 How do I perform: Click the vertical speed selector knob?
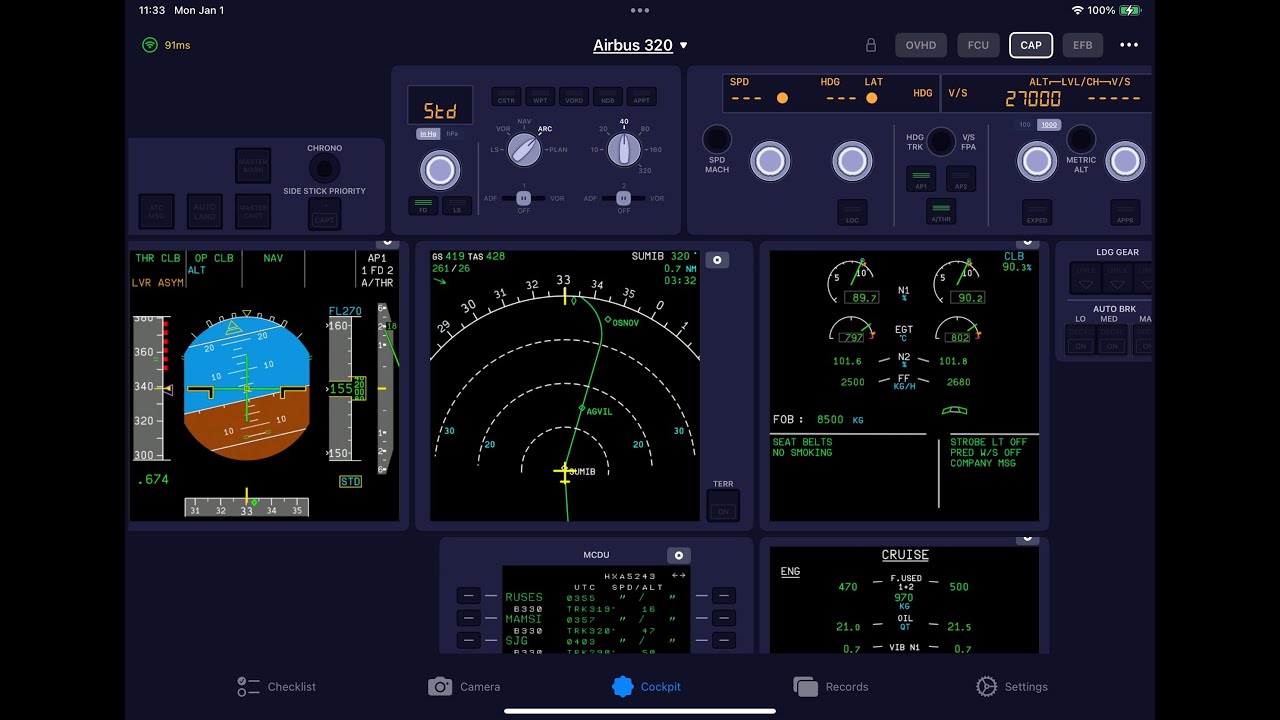tap(1125, 161)
